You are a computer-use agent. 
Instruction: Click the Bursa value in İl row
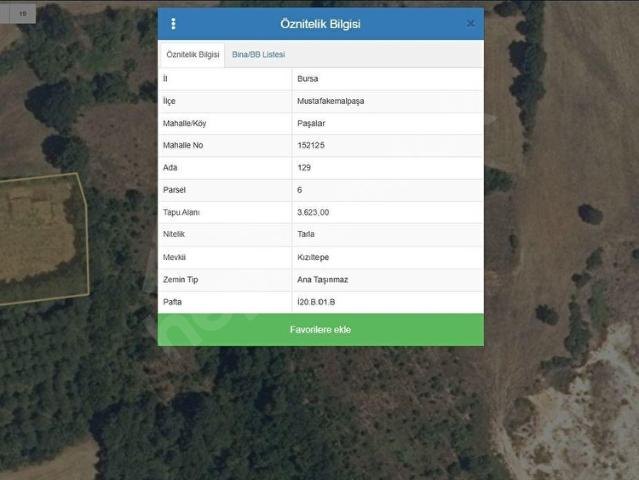[x=308, y=78]
